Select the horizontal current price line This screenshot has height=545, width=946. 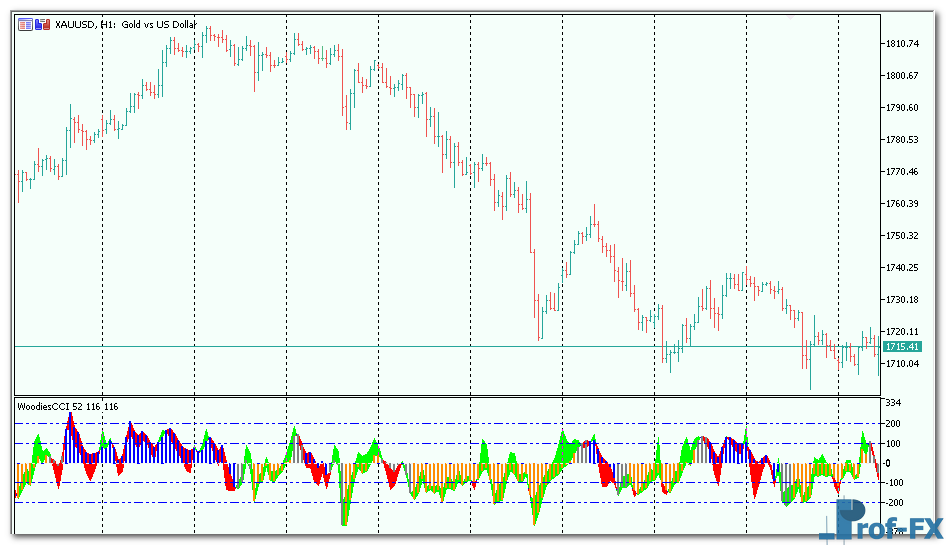click(x=400, y=346)
